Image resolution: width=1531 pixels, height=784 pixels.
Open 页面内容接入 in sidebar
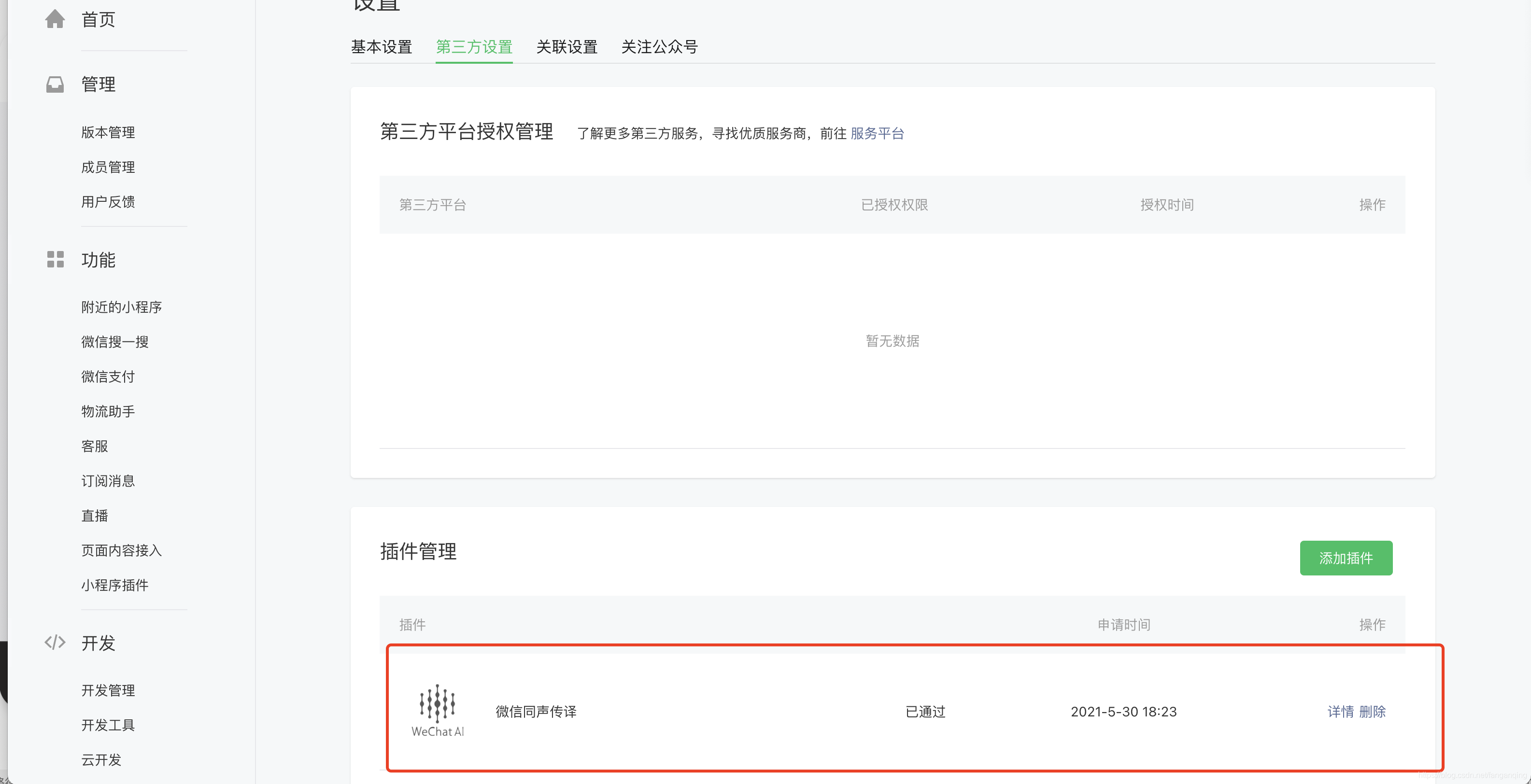coord(122,550)
